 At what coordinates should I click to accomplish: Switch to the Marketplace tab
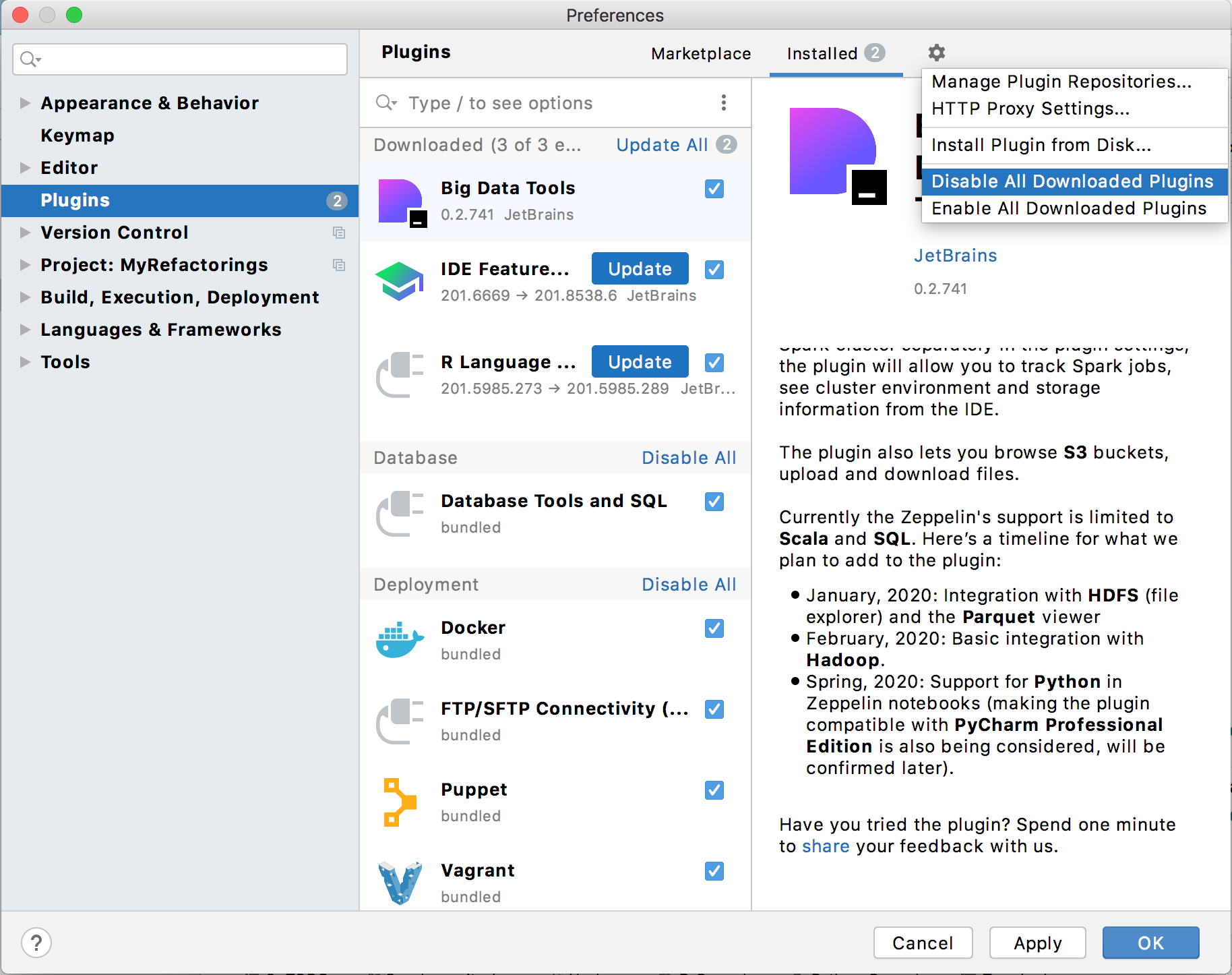[700, 53]
